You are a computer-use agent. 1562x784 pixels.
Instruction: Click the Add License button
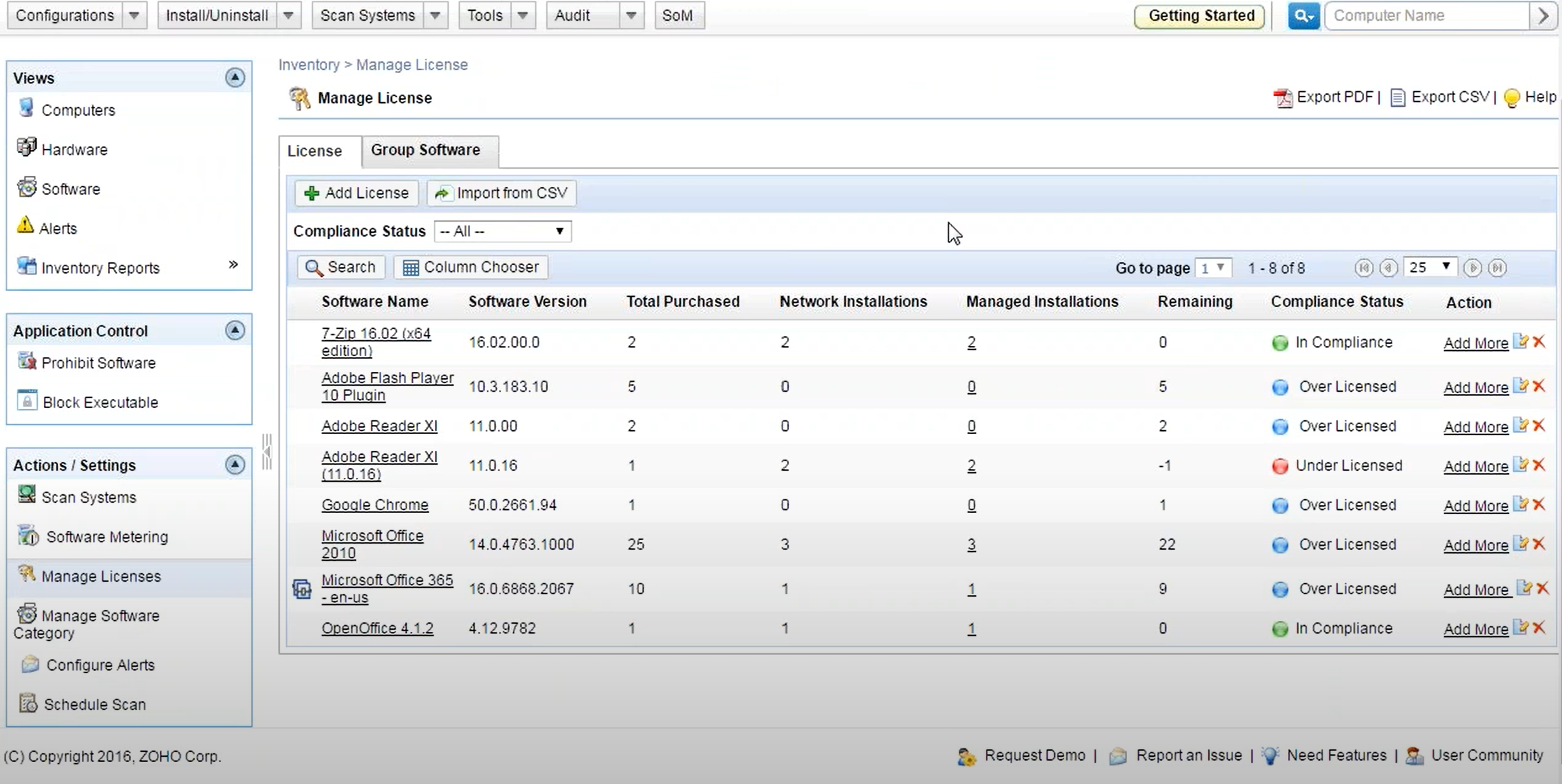tap(356, 193)
